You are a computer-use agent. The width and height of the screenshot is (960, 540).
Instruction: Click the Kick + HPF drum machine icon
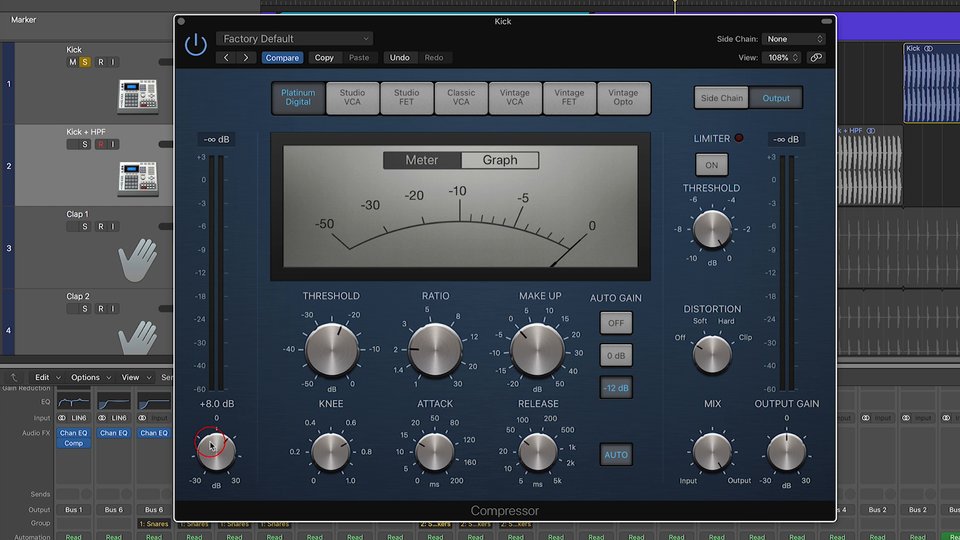click(138, 178)
